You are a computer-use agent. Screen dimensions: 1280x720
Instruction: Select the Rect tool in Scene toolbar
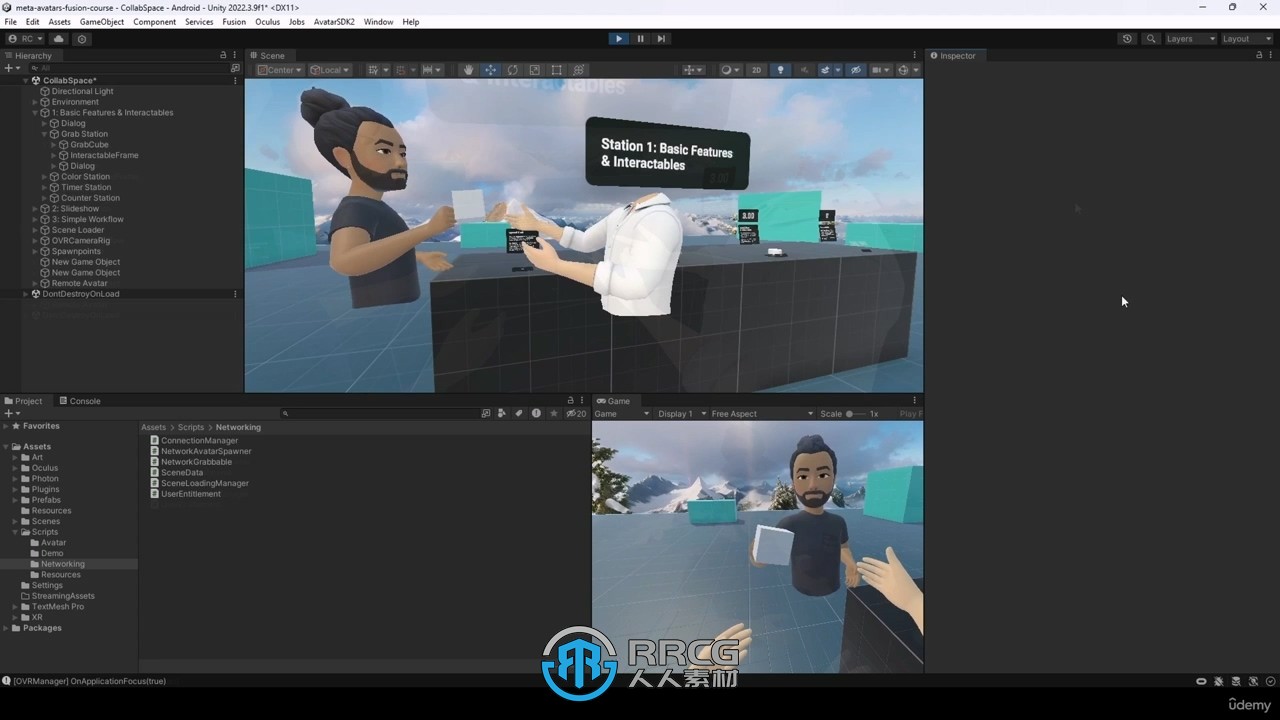click(x=556, y=70)
